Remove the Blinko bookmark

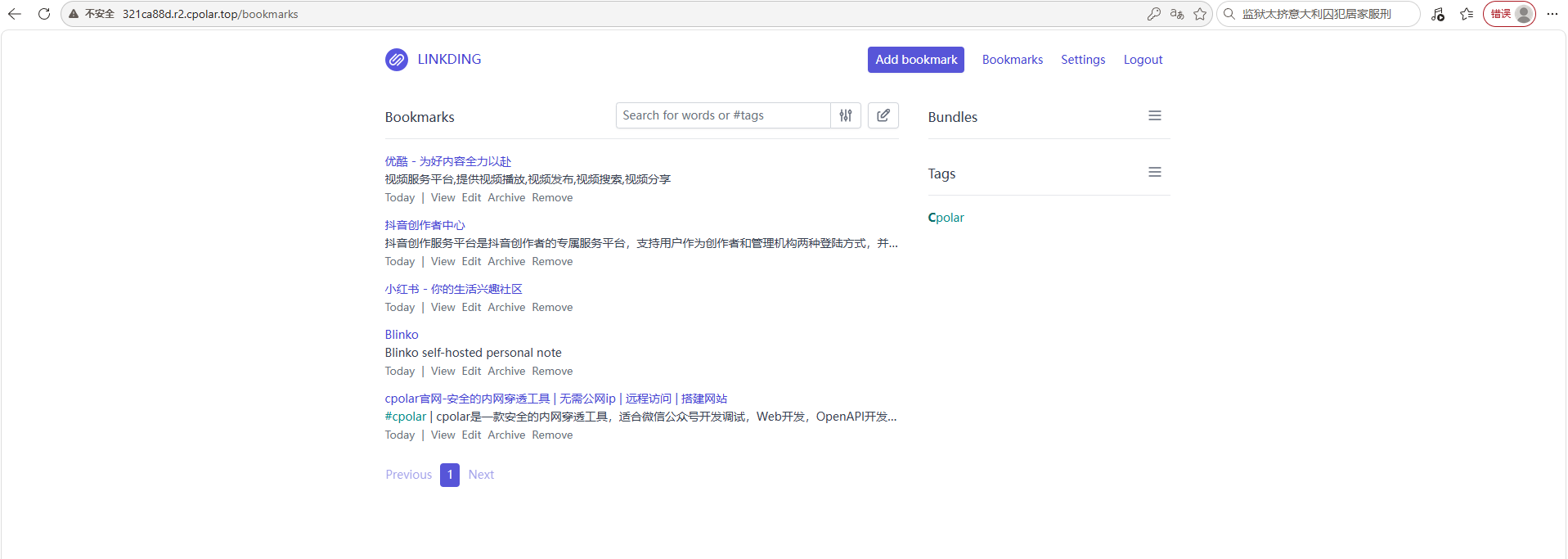coord(552,371)
